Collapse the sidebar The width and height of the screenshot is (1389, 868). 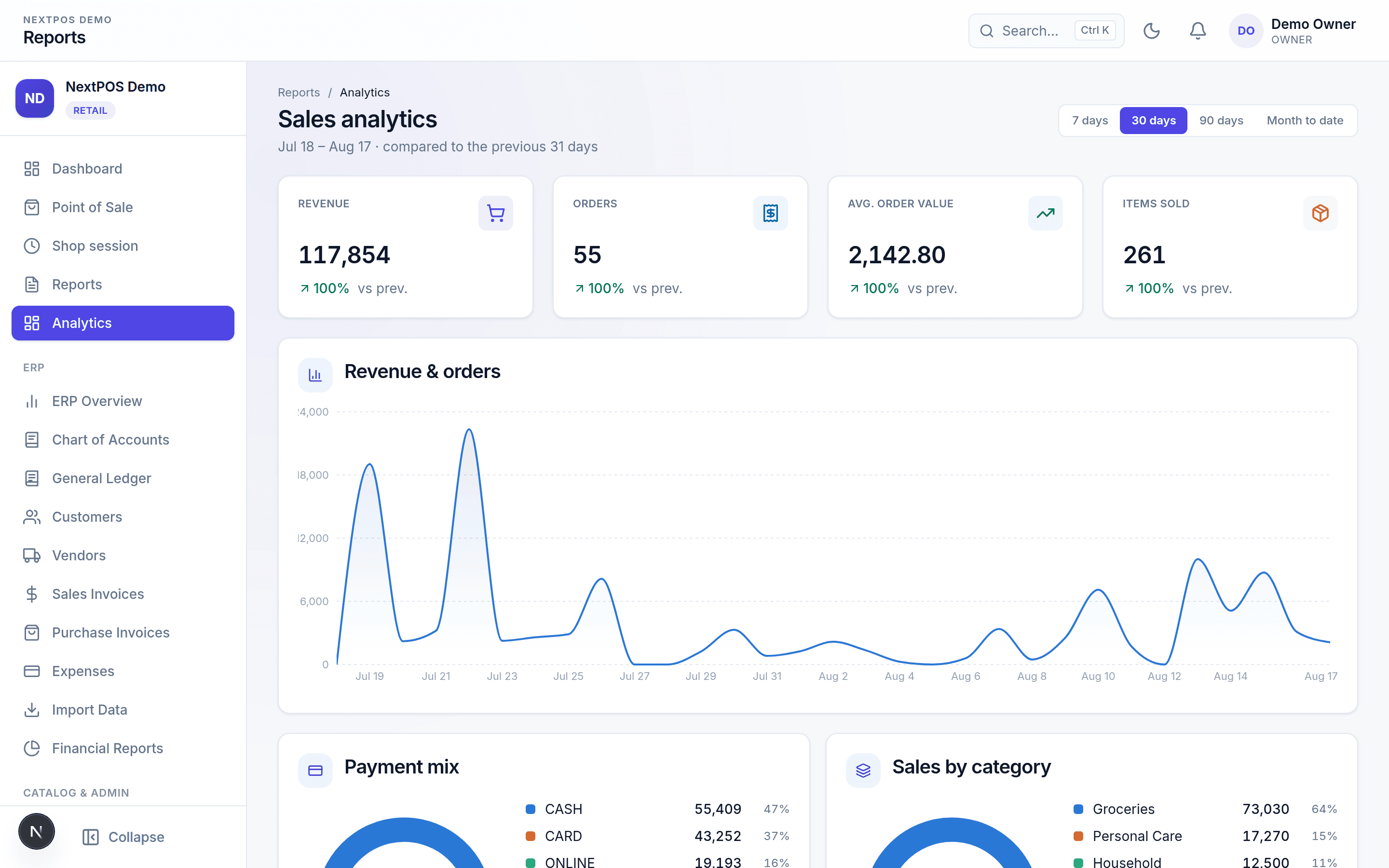[123, 837]
